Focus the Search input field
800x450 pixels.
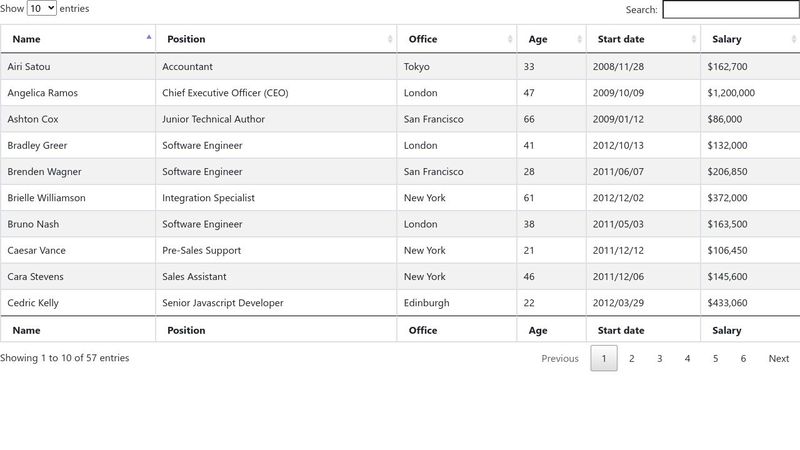click(730, 9)
